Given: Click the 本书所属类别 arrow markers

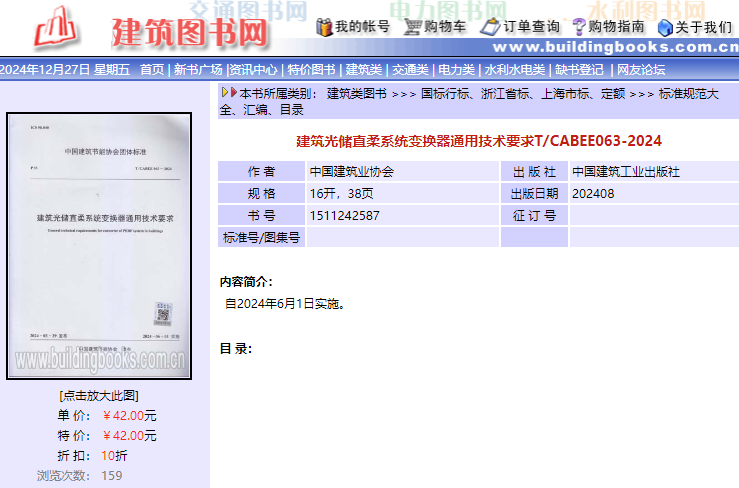Looking at the screenshot, I should pos(229,92).
